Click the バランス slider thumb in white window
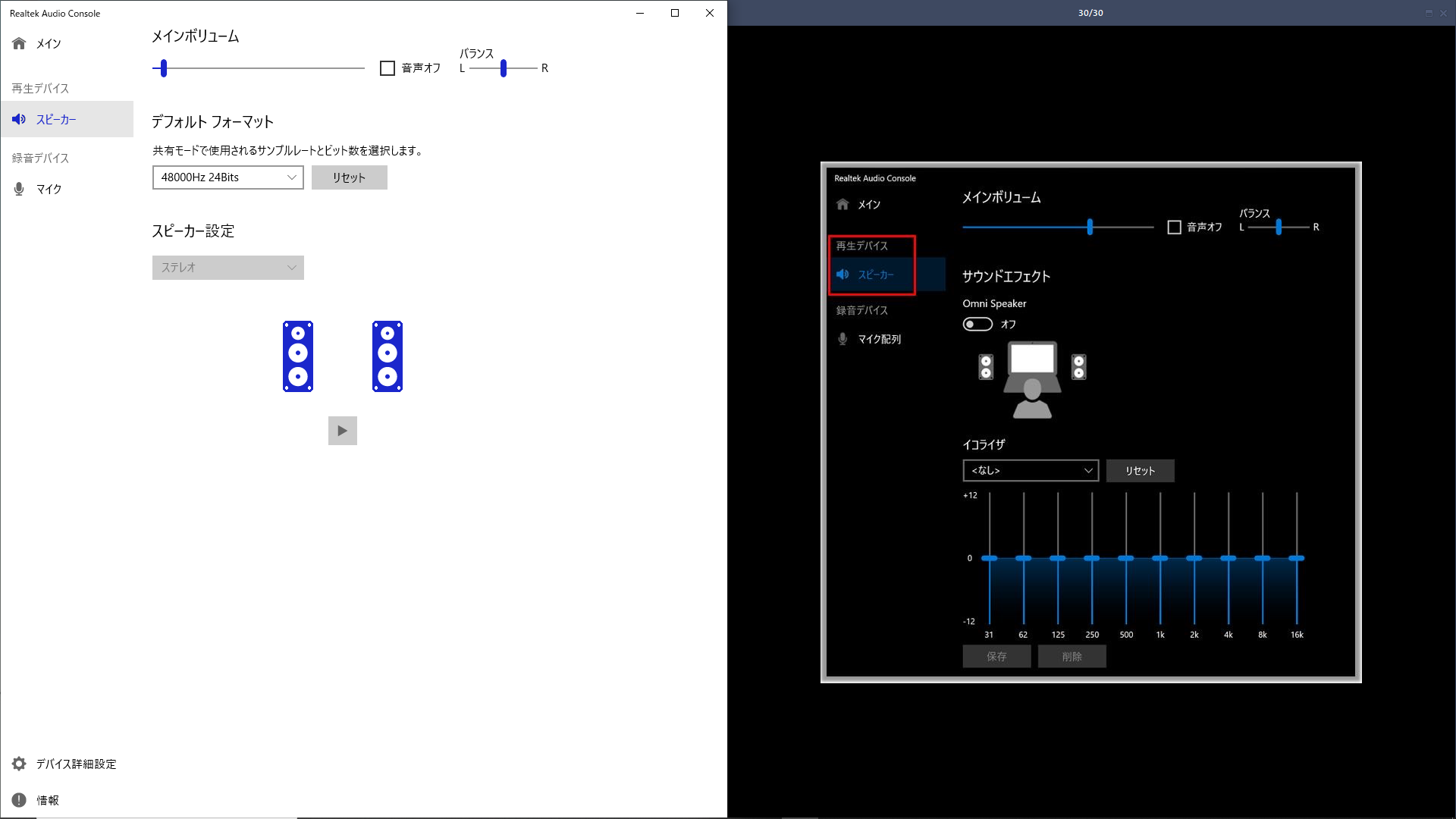 (x=504, y=68)
